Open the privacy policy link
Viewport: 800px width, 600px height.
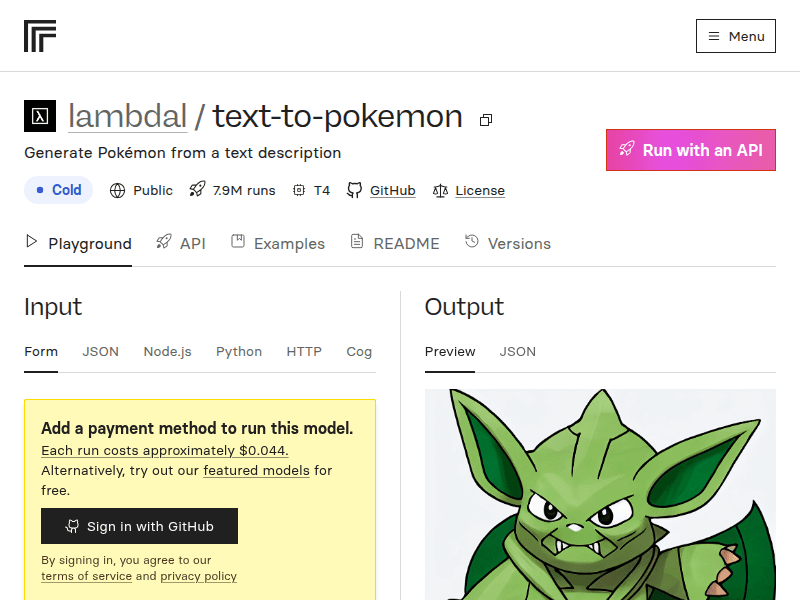pos(198,576)
